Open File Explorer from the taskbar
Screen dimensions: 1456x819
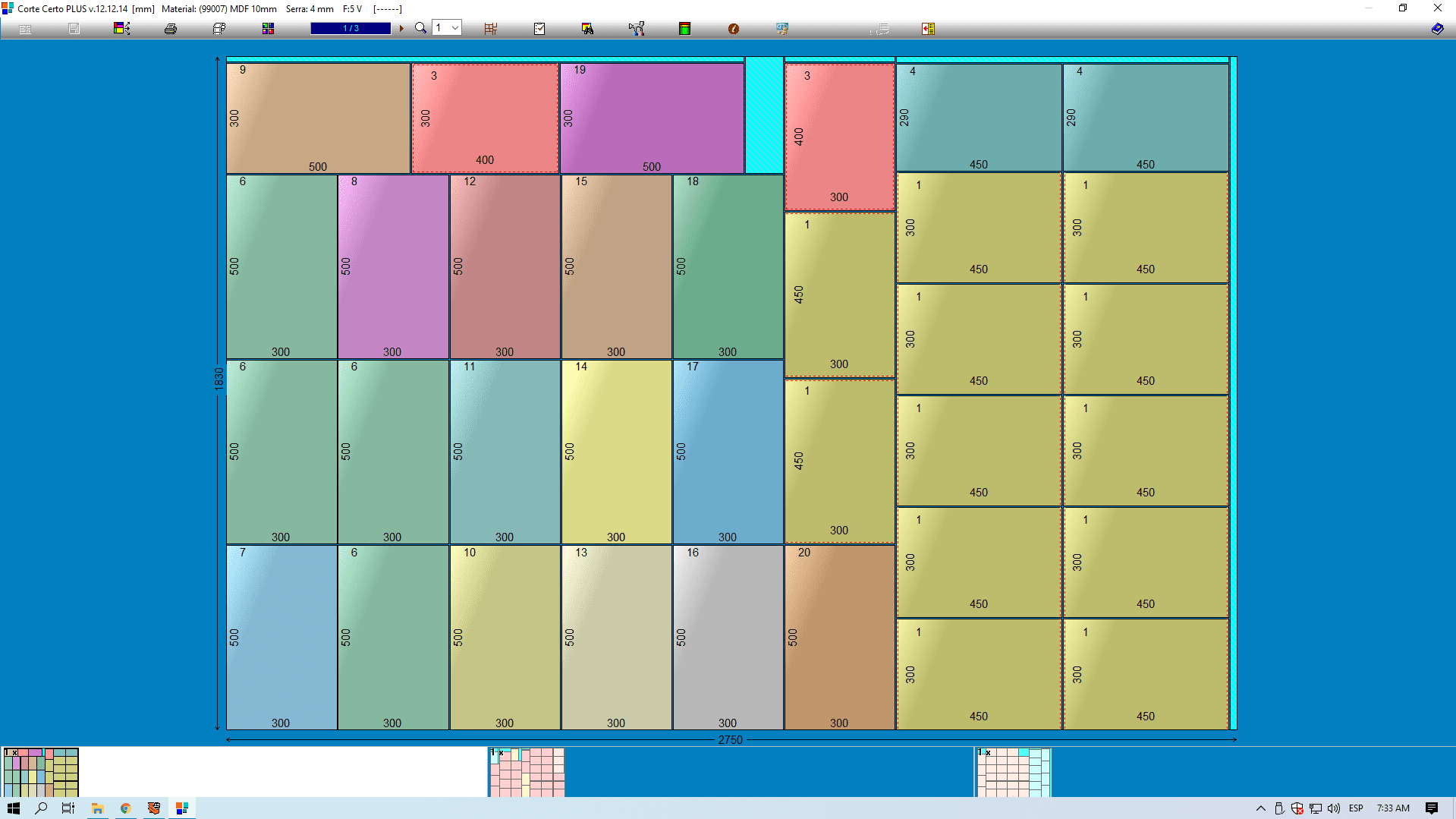pos(97,808)
